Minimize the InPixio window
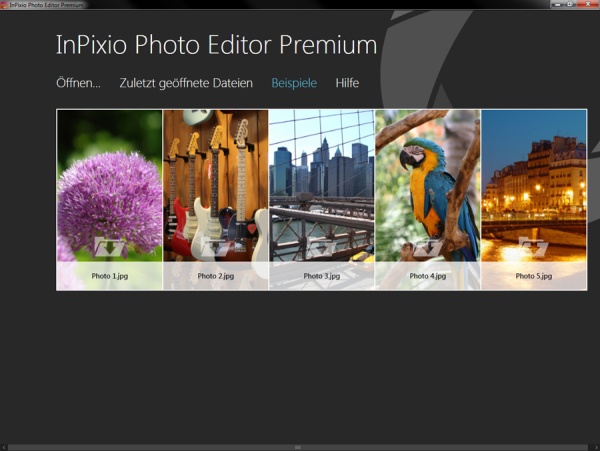Image resolution: width=600 pixels, height=451 pixels. [x=557, y=4]
